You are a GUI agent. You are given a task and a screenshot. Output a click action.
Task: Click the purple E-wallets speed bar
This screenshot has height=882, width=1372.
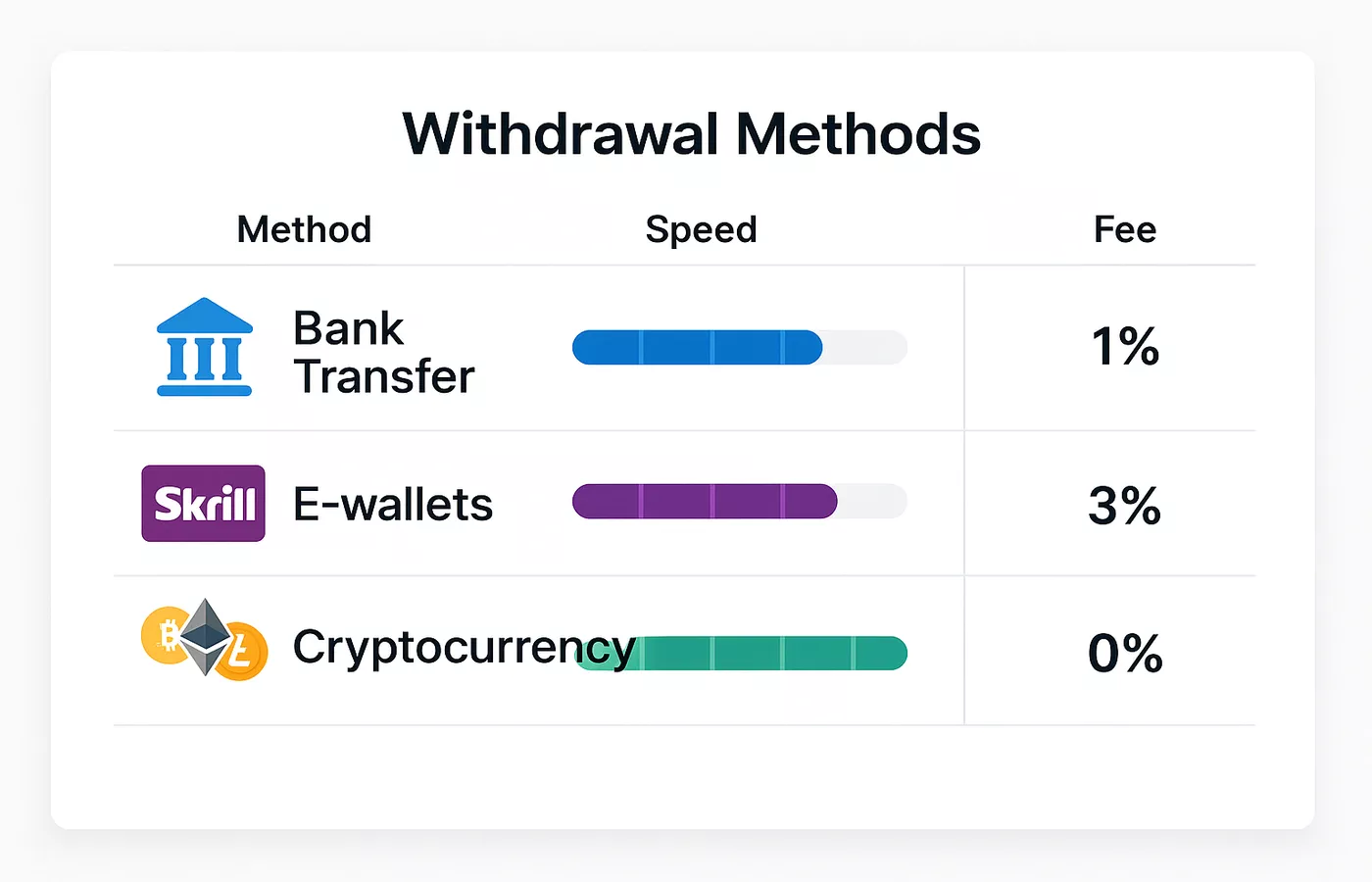coord(704,501)
